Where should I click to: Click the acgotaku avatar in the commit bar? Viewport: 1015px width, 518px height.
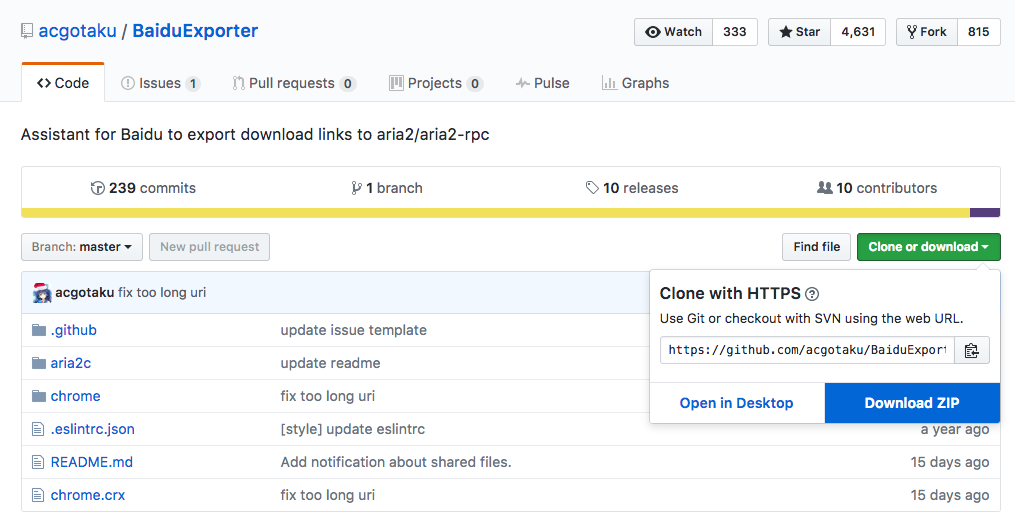(42, 293)
